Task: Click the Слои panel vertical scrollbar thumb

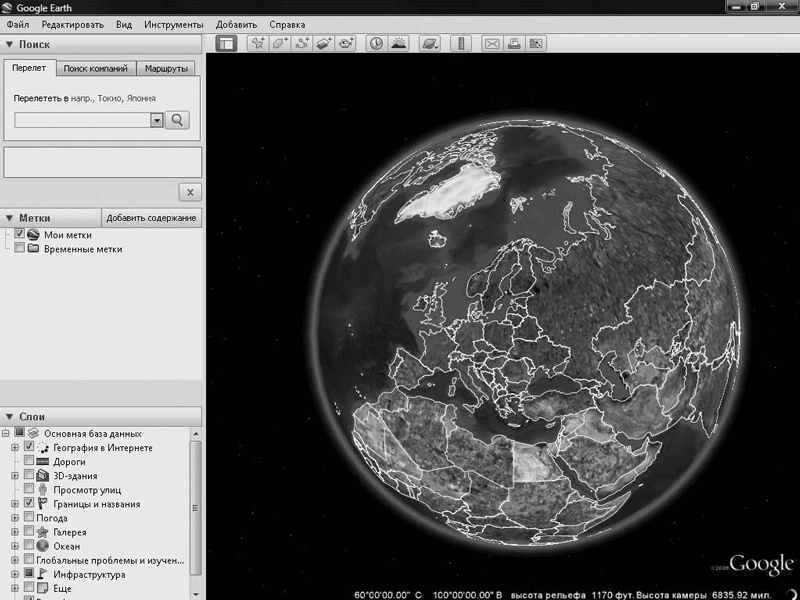Action: click(196, 508)
